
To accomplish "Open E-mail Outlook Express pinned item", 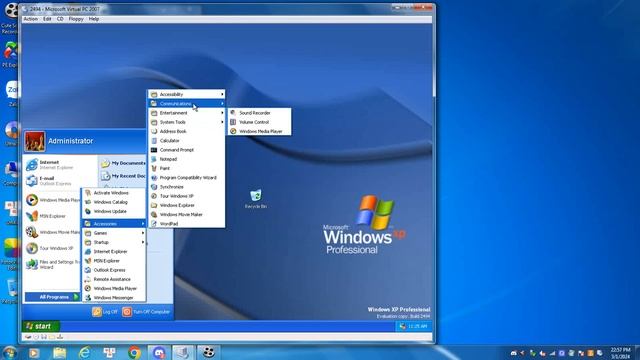I will click(x=49, y=181).
